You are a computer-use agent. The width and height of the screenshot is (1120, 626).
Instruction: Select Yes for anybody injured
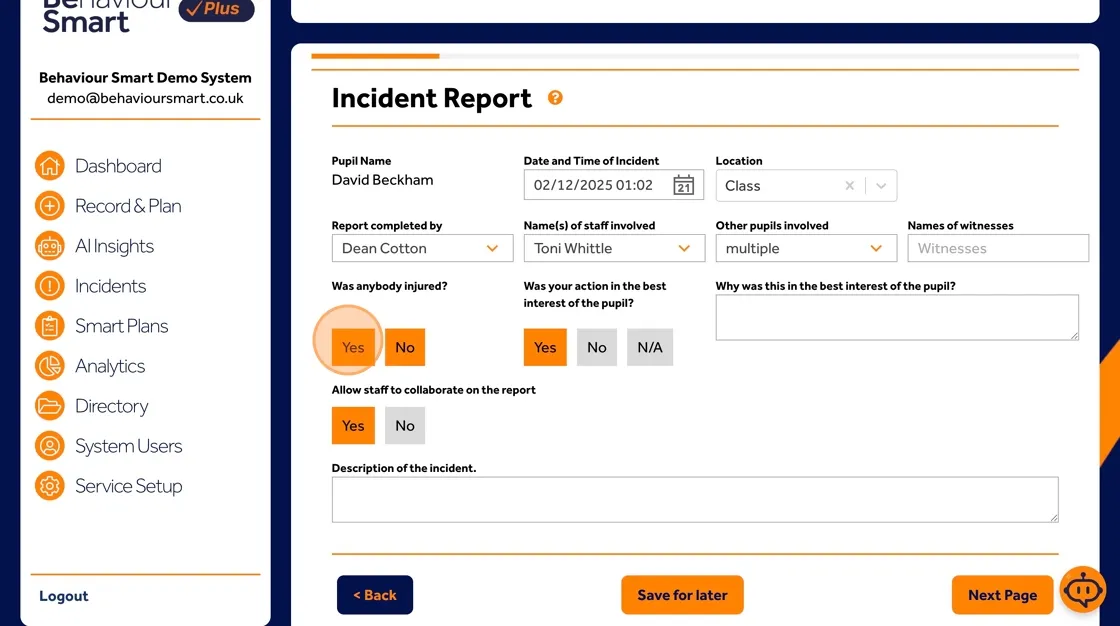tap(352, 347)
